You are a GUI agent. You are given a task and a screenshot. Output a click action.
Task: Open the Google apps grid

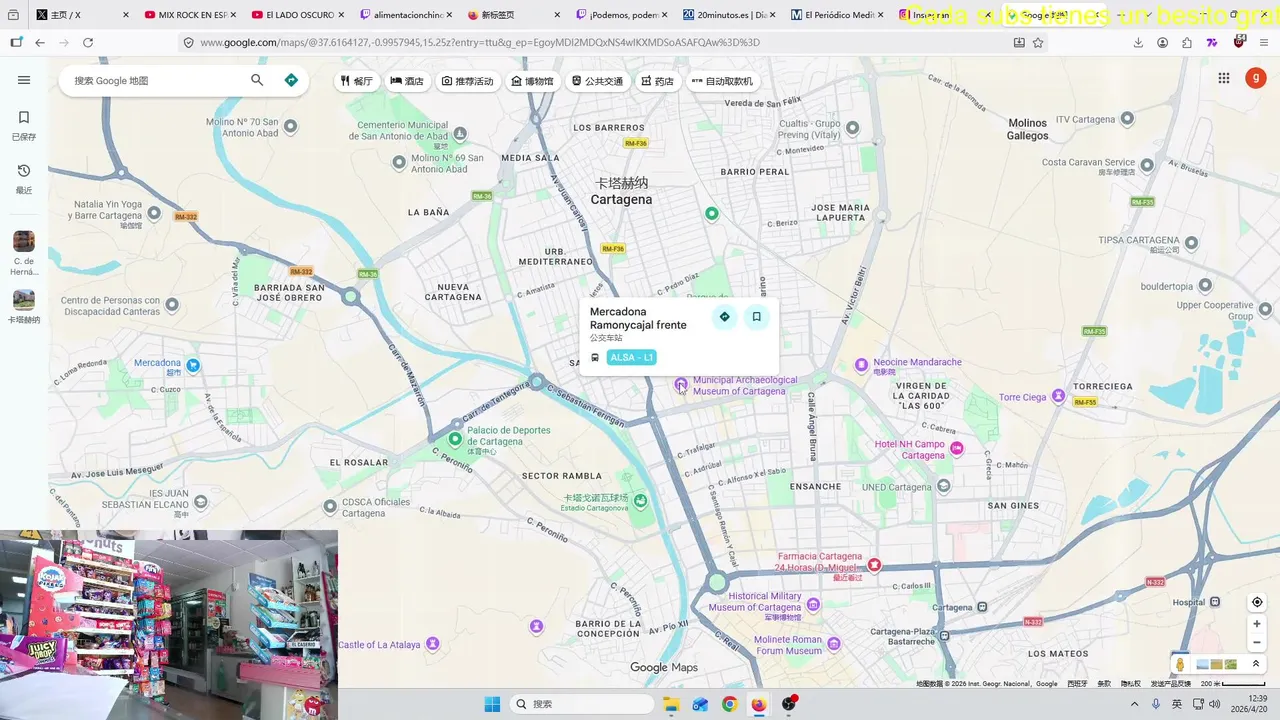1223,78
